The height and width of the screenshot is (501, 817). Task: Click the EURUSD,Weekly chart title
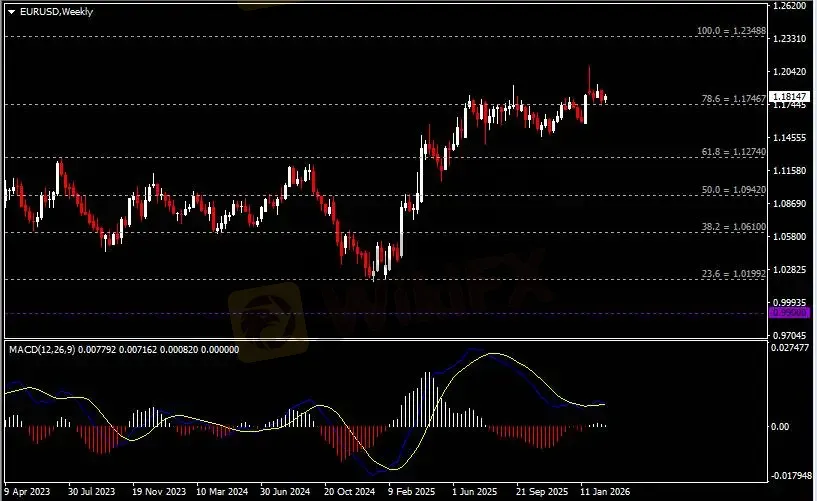pos(56,11)
